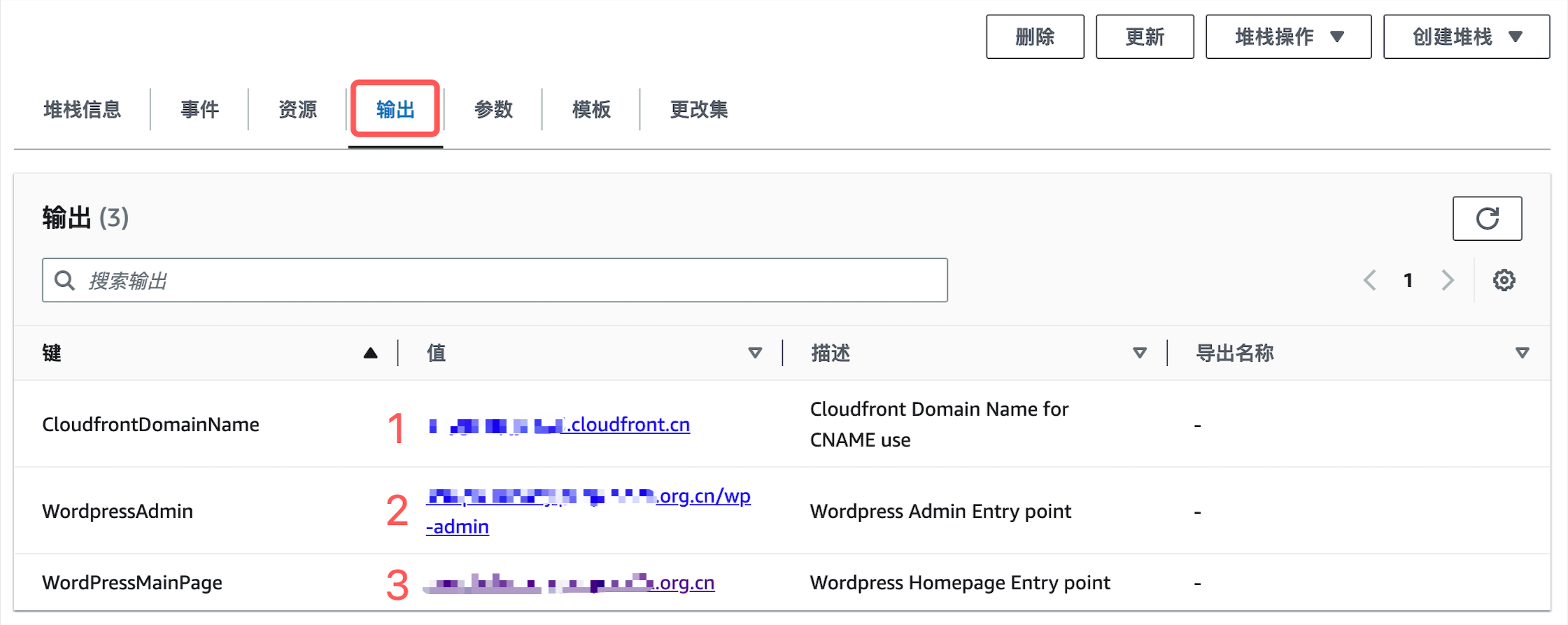Click the 值 column header
The height and width of the screenshot is (625, 1568).
click(436, 353)
